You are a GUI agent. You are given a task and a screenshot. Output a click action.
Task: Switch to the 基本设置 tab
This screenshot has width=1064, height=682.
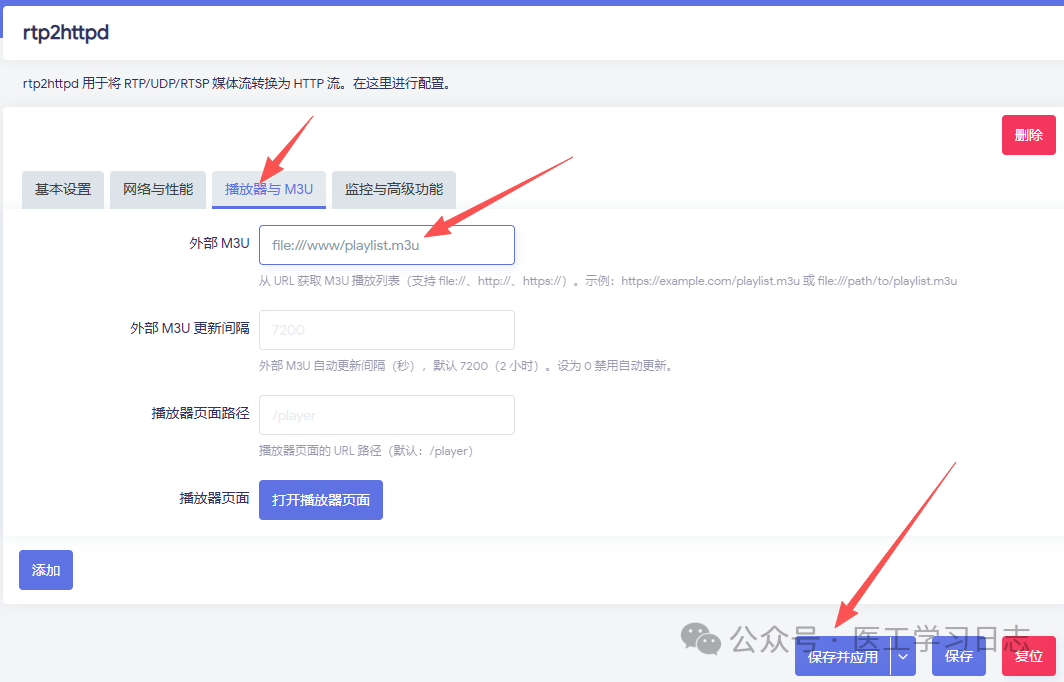coord(62,189)
